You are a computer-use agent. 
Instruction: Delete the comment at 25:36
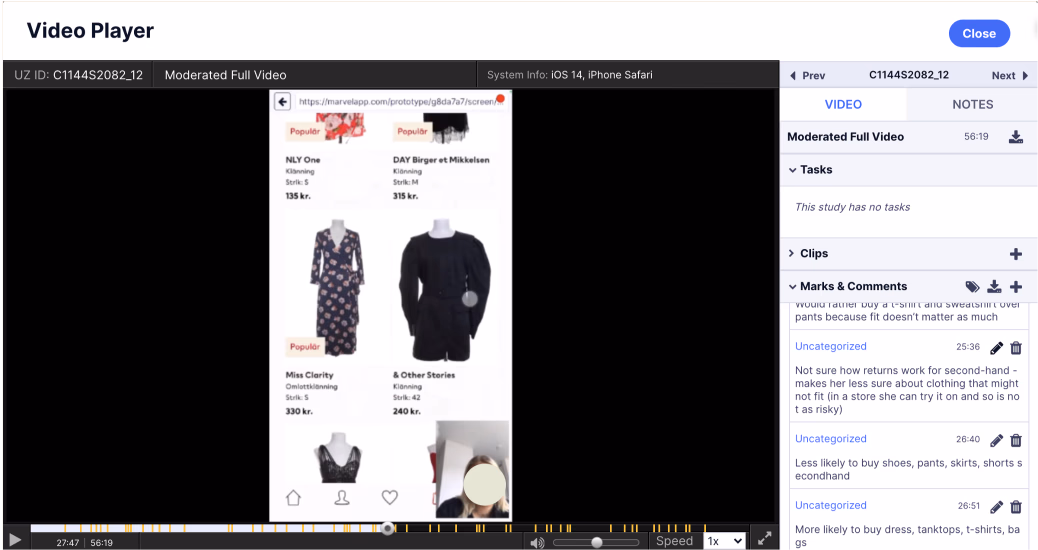click(1016, 347)
